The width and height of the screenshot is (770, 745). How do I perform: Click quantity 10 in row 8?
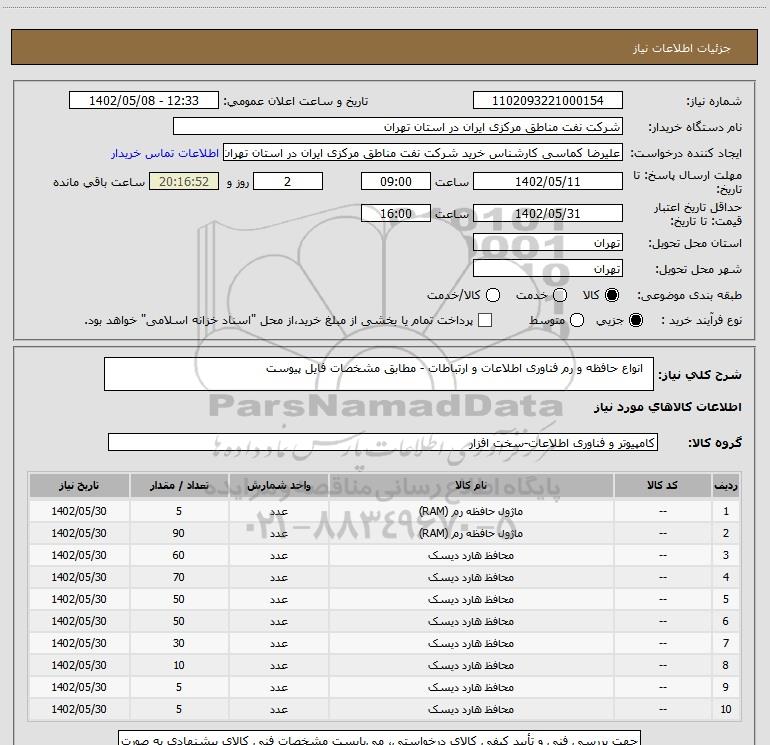coord(179,665)
